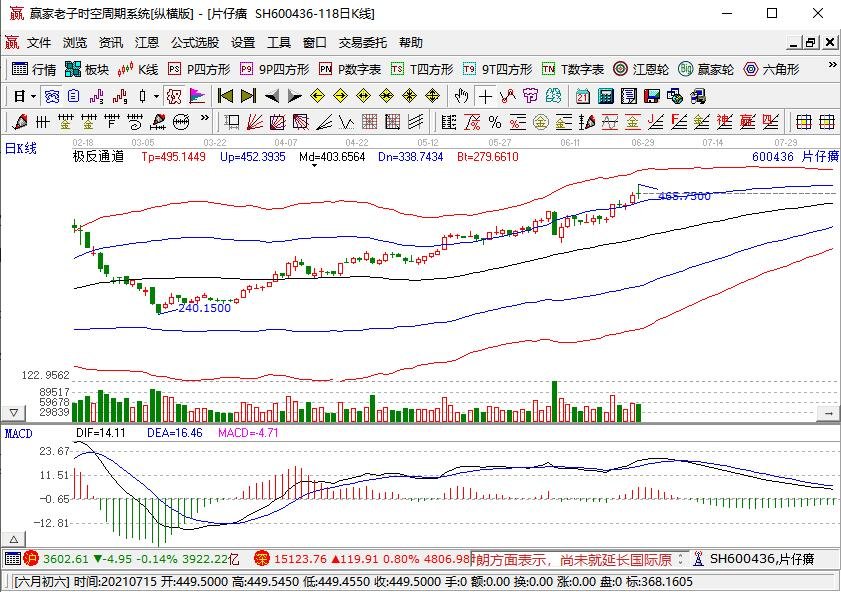Open the 资讯 menu

click(111, 42)
